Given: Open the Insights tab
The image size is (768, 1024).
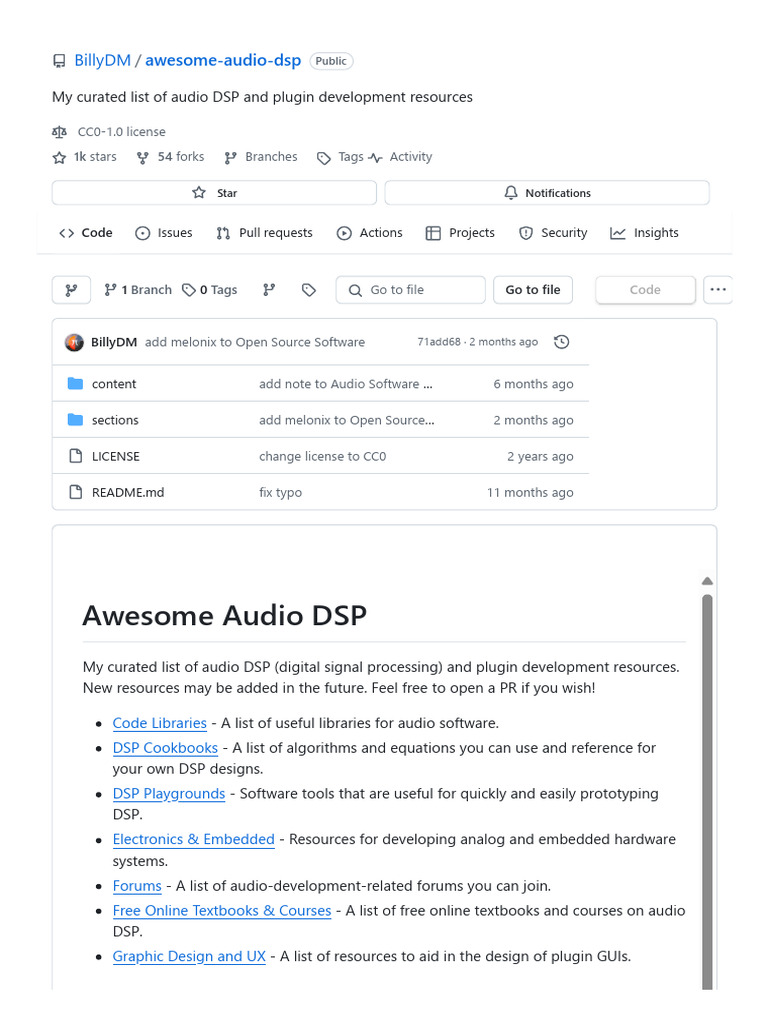Looking at the screenshot, I should 645,233.
